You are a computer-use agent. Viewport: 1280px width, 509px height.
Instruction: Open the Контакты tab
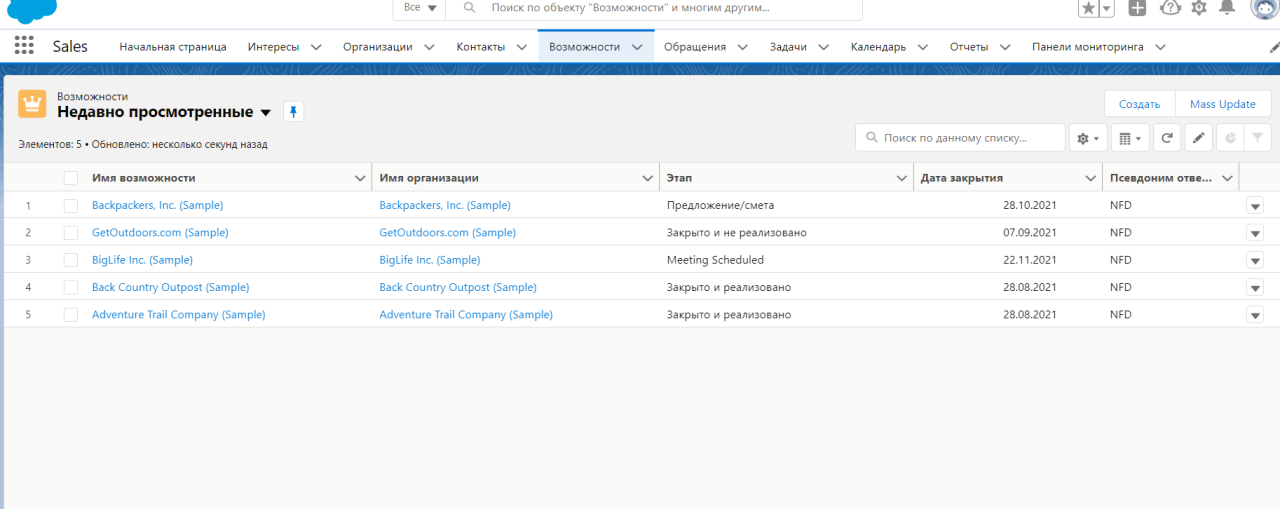pyautogui.click(x=480, y=47)
